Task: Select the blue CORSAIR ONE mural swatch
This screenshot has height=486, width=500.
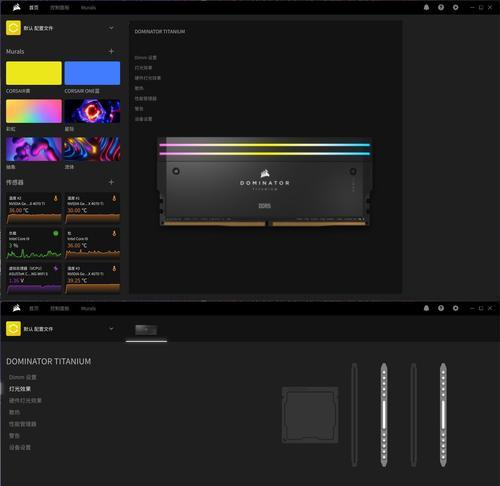Action: tap(92, 73)
